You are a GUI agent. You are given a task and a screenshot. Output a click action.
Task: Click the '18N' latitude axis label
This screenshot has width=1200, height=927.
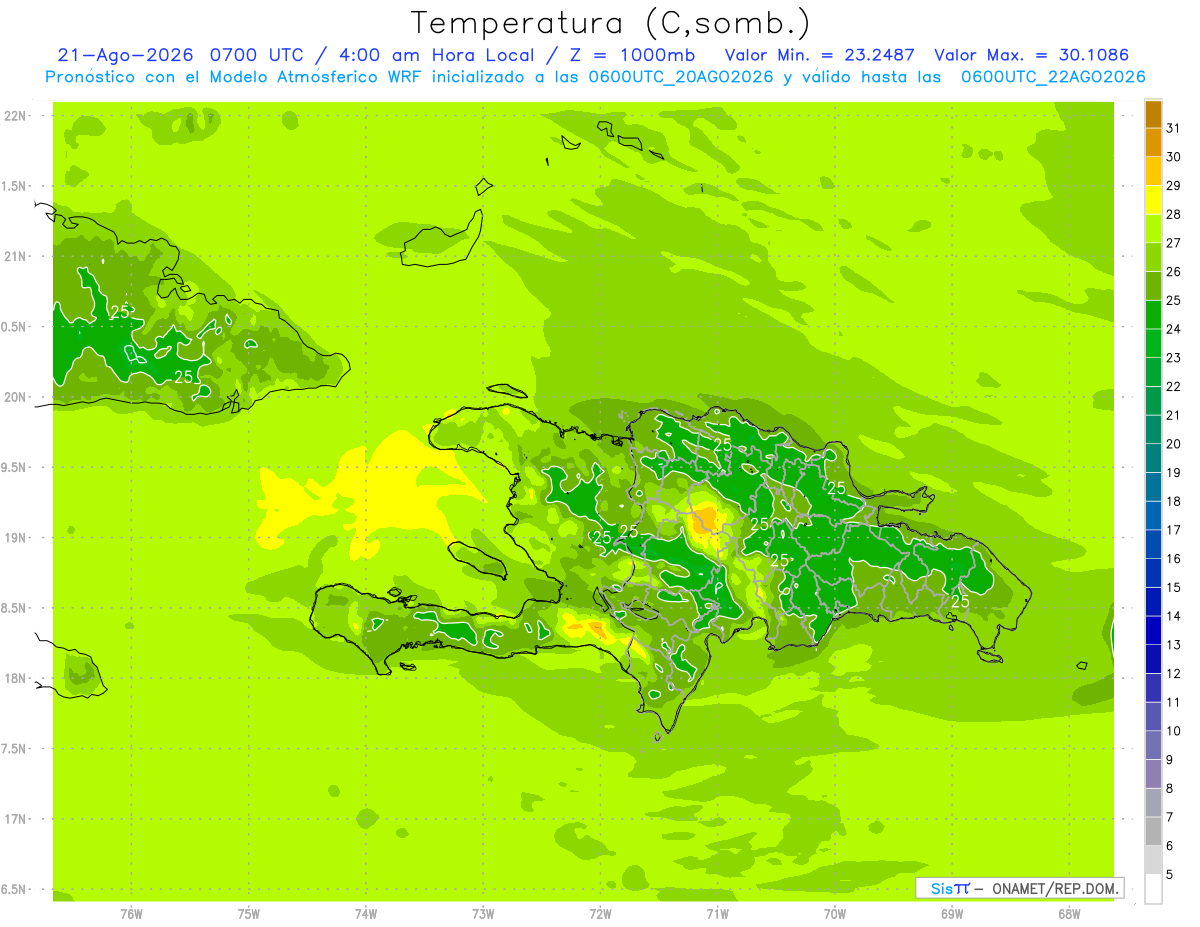pyautogui.click(x=16, y=678)
